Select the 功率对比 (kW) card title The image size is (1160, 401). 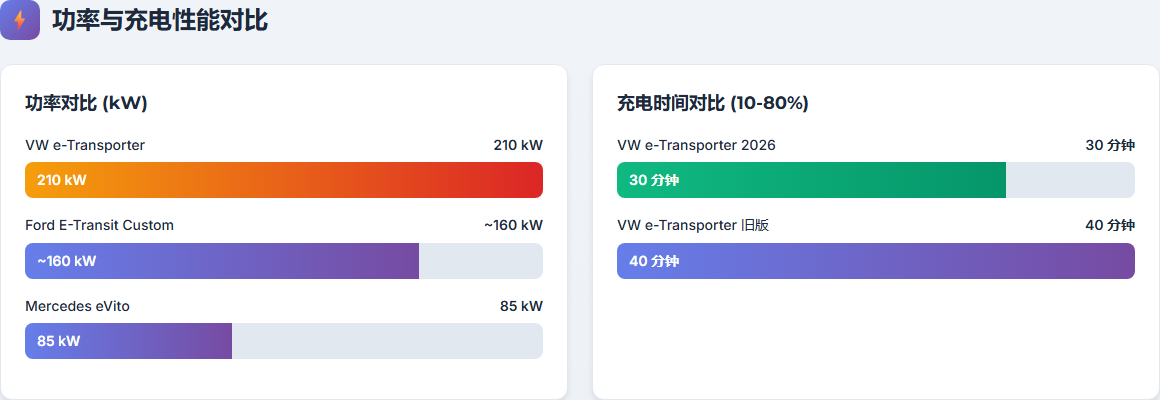coord(87,103)
